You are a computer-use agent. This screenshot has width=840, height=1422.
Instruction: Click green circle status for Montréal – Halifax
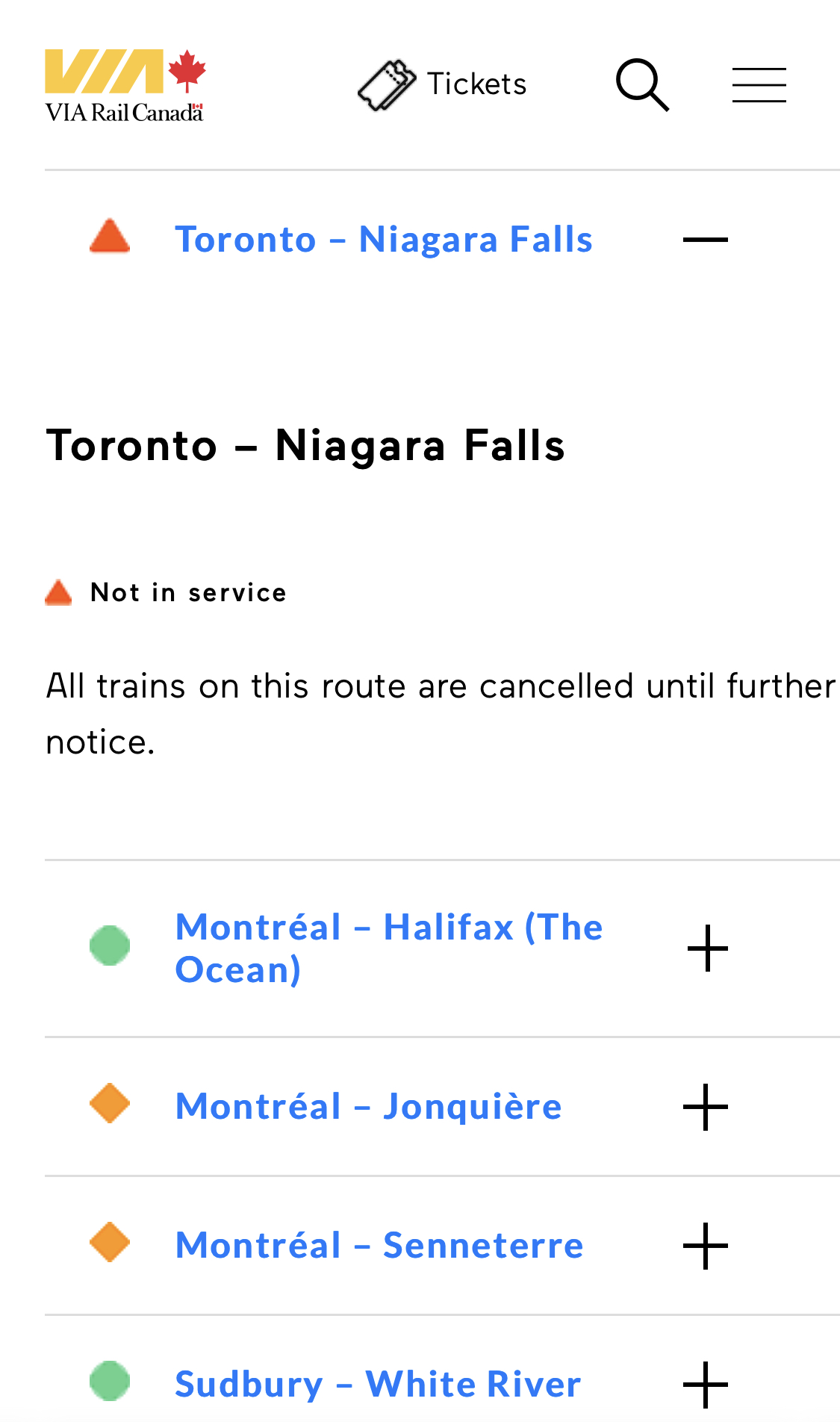(x=110, y=946)
